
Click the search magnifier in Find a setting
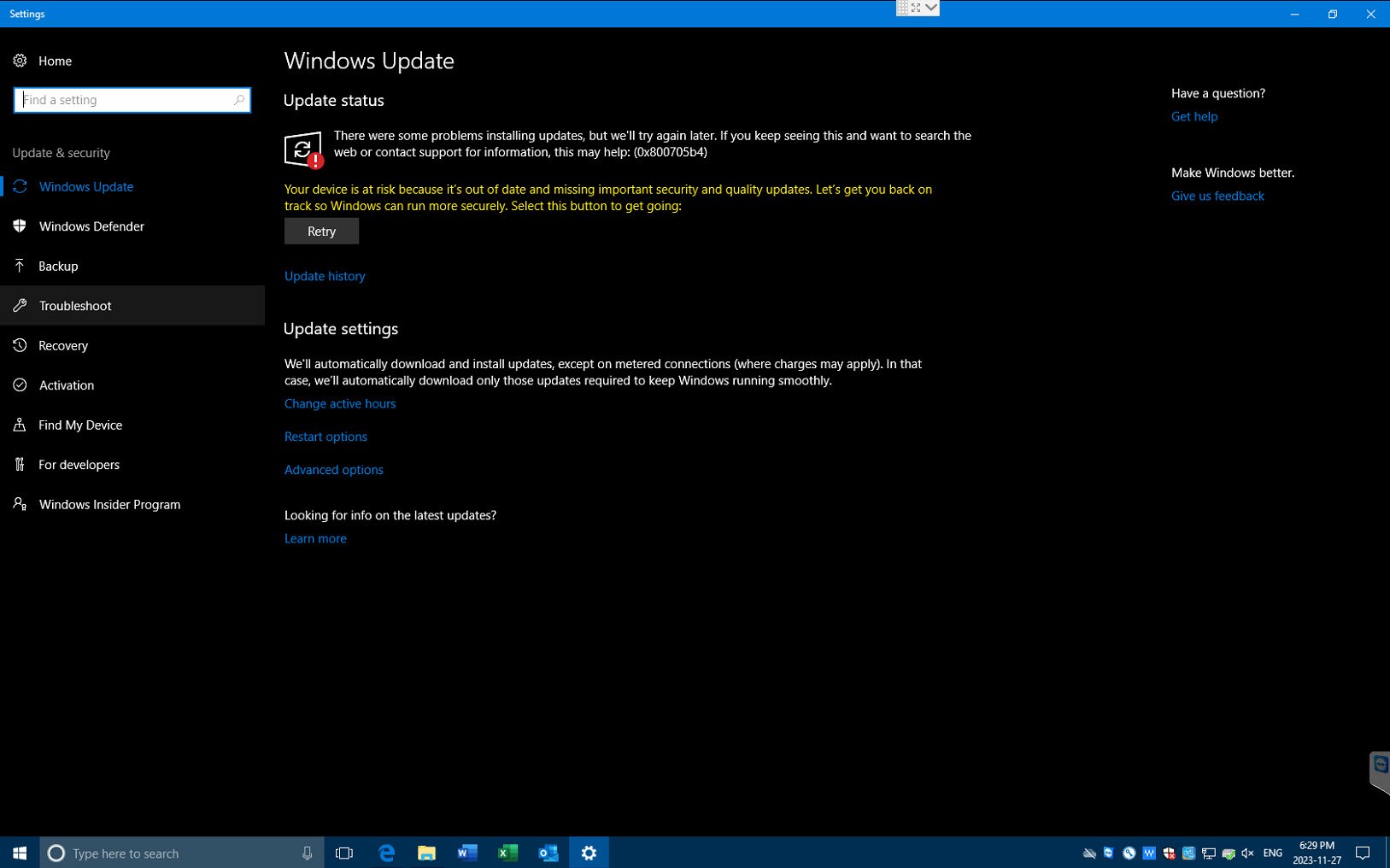click(239, 100)
